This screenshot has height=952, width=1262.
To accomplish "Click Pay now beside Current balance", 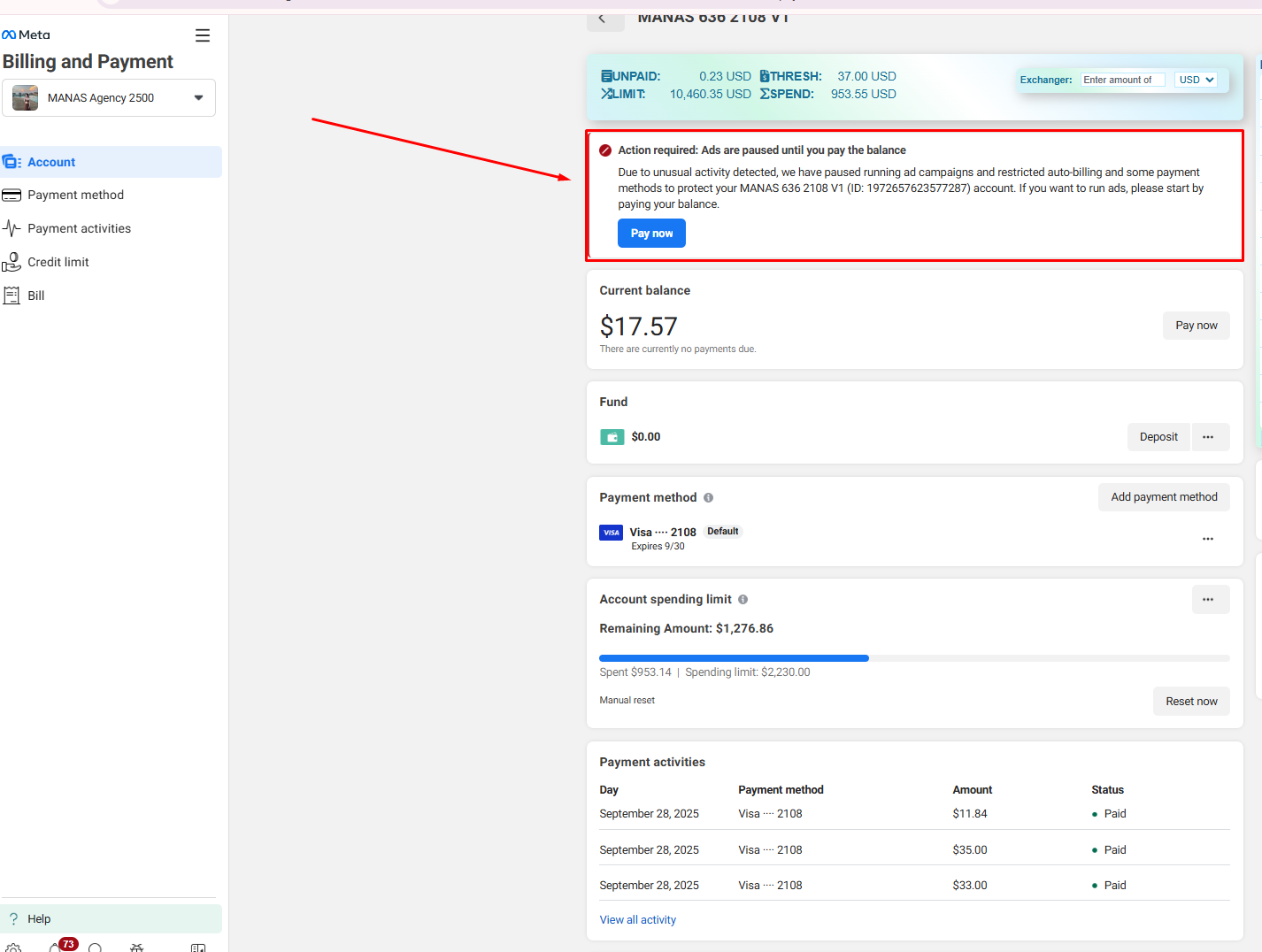I will pyautogui.click(x=1197, y=326).
